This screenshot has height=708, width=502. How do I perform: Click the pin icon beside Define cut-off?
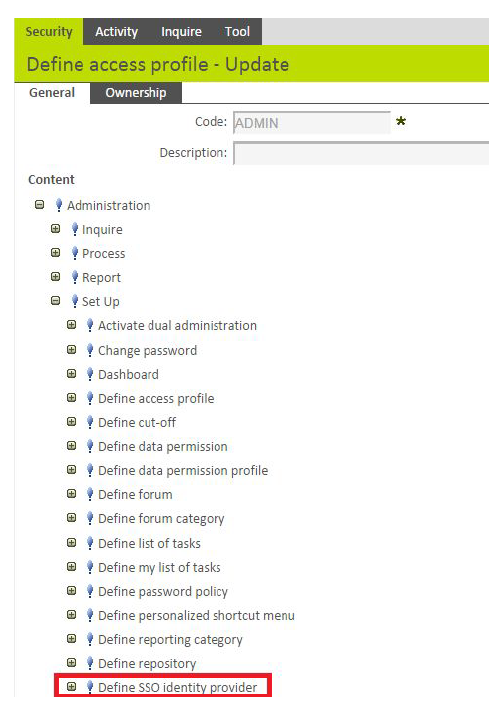tap(90, 422)
